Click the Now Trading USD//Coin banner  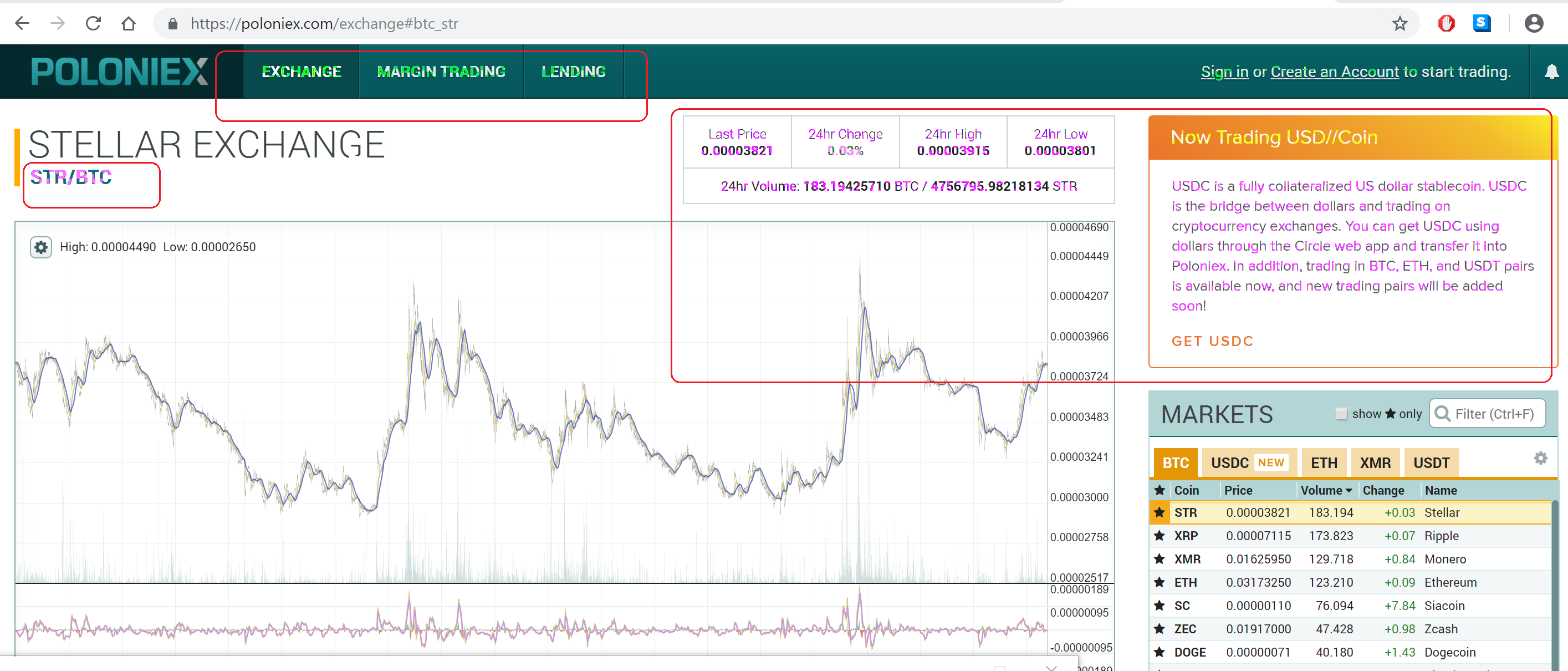[x=1352, y=138]
